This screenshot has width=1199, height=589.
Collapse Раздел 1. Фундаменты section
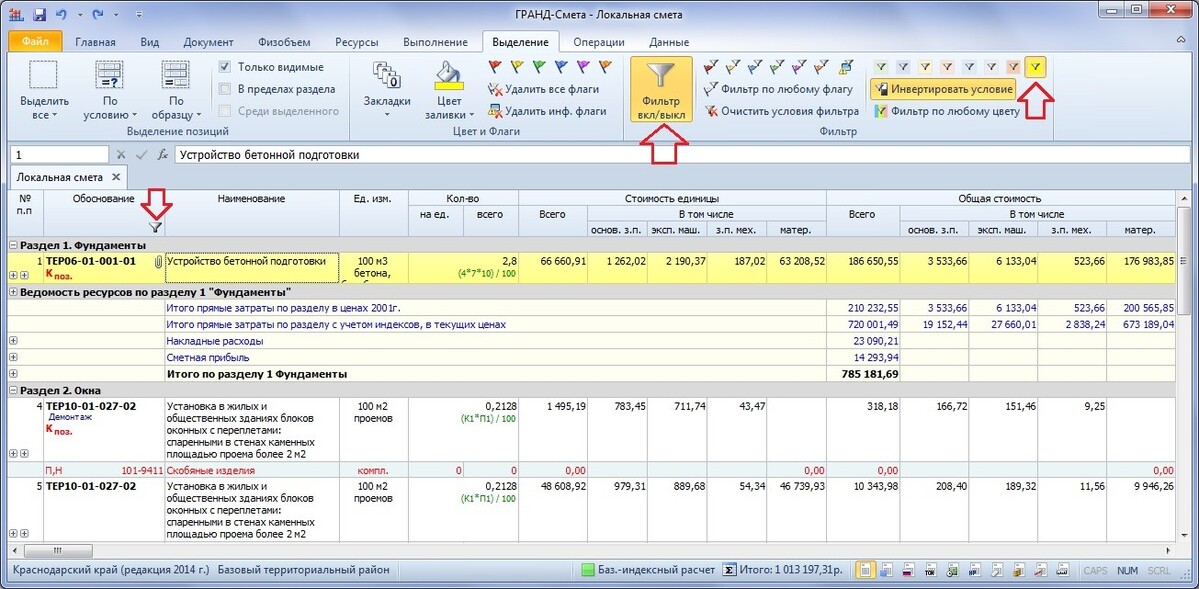(13, 246)
